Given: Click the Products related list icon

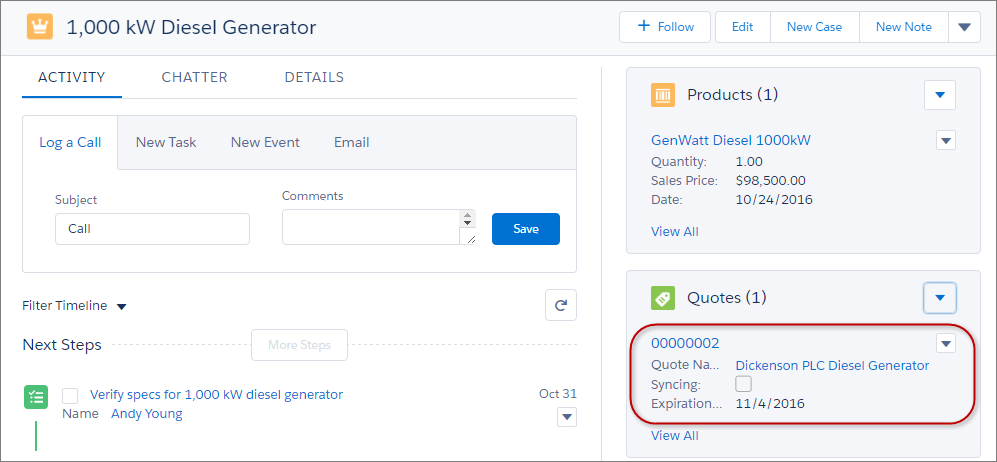Looking at the screenshot, I should coord(663,95).
